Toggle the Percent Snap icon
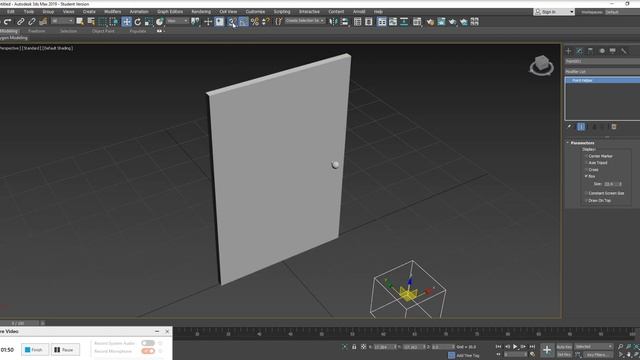 255,21
